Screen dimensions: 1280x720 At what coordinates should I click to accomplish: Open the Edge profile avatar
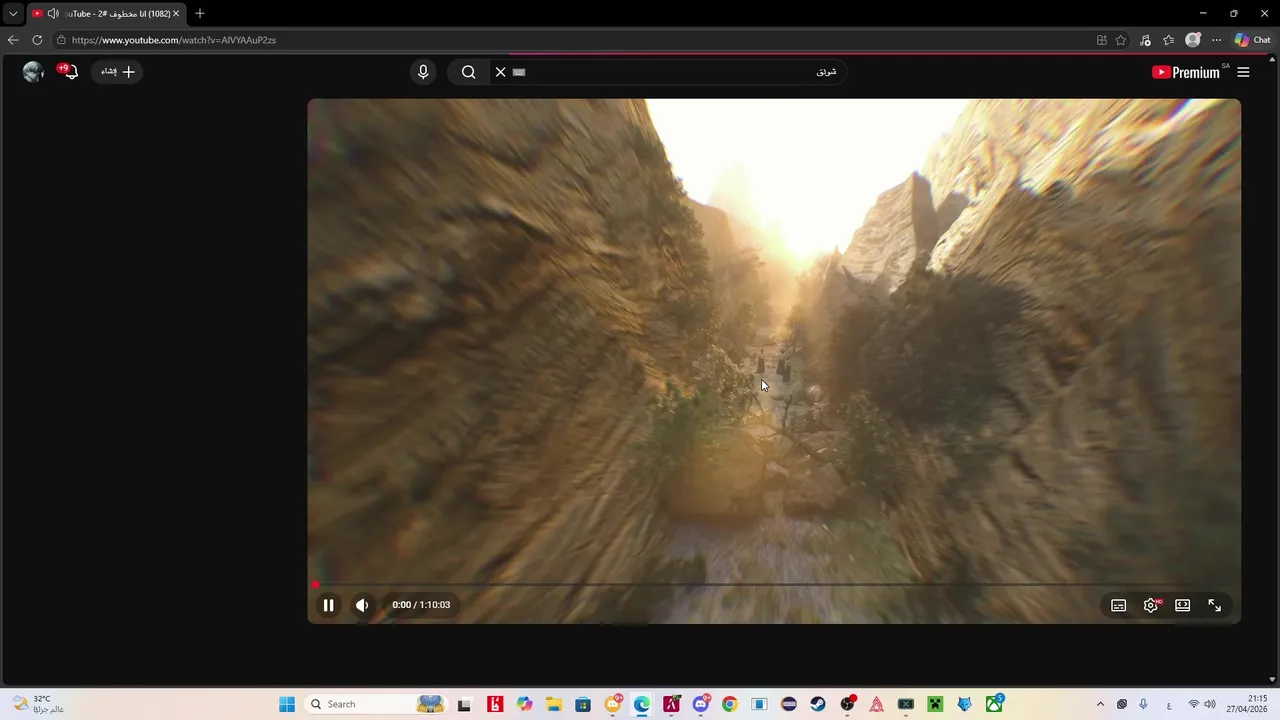pyautogui.click(x=1192, y=40)
